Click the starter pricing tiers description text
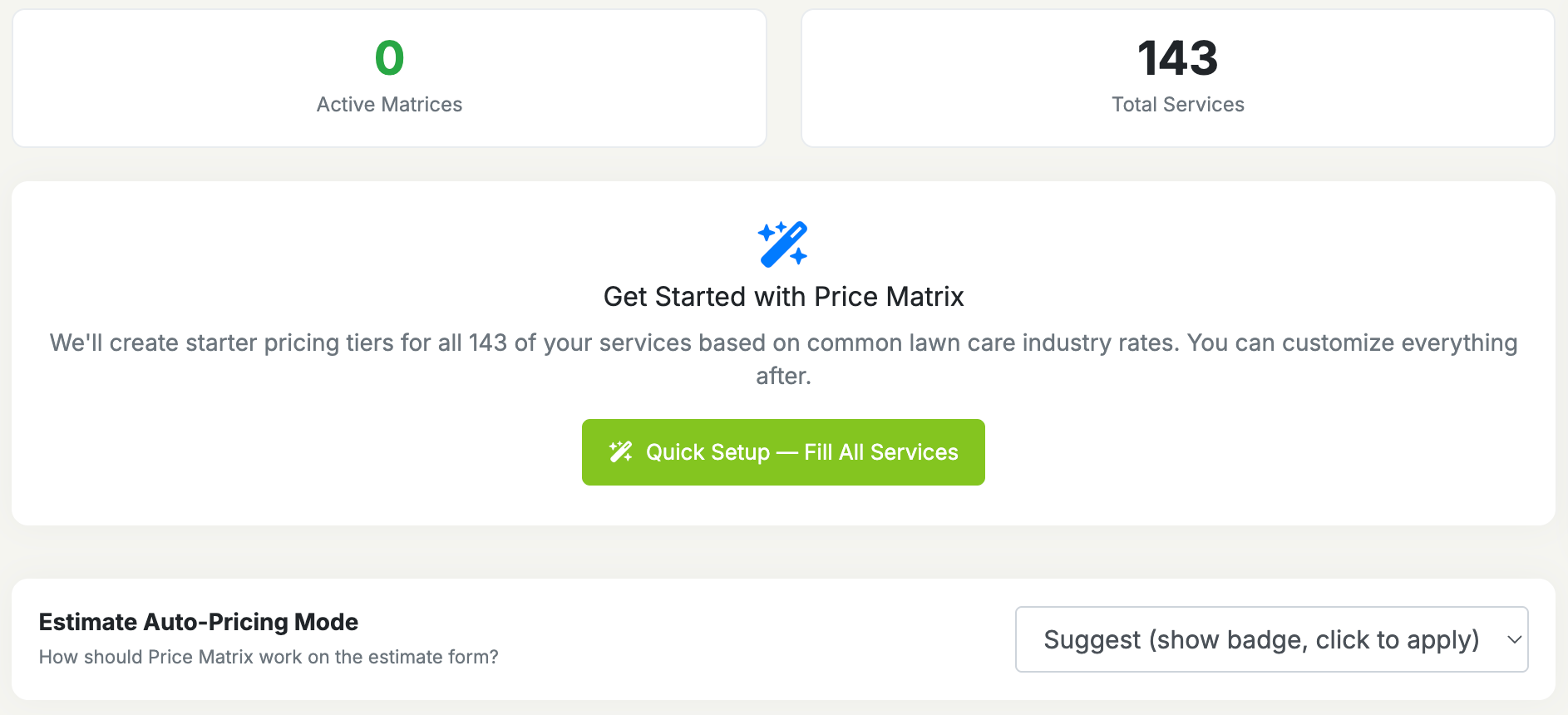 782,357
